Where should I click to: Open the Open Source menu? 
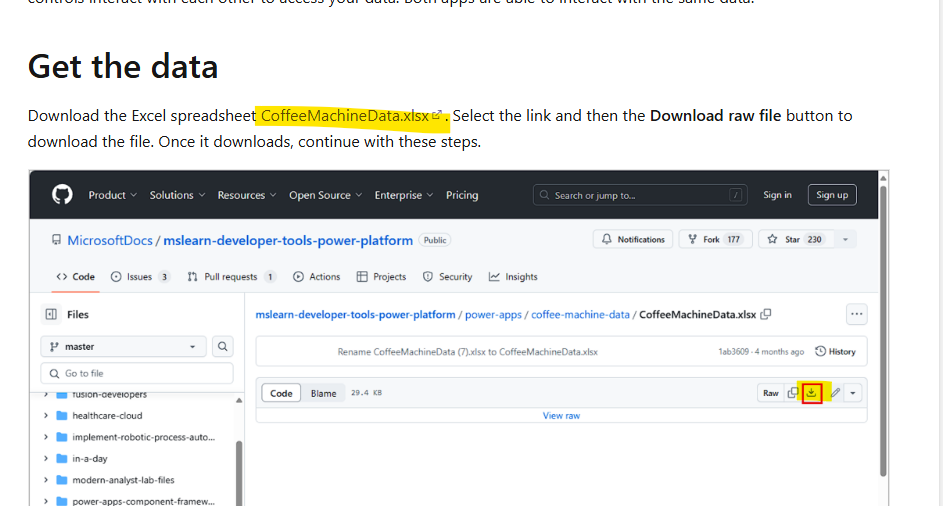click(325, 195)
